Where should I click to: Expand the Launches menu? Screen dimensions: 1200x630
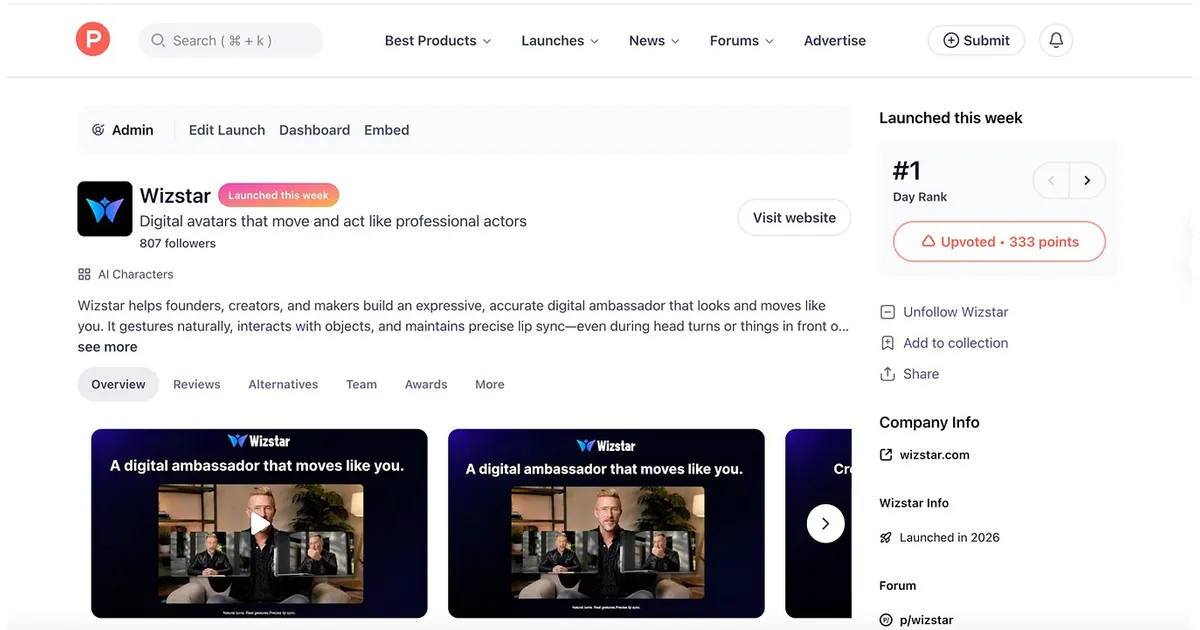(560, 41)
